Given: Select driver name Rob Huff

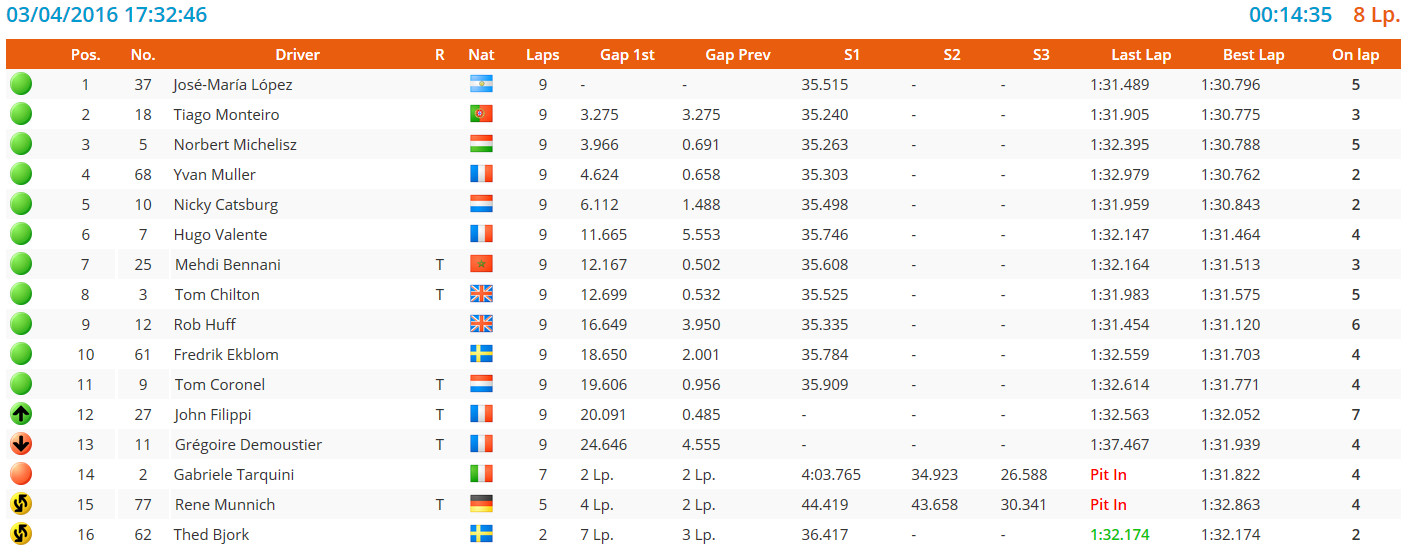Looking at the screenshot, I should coord(205,324).
